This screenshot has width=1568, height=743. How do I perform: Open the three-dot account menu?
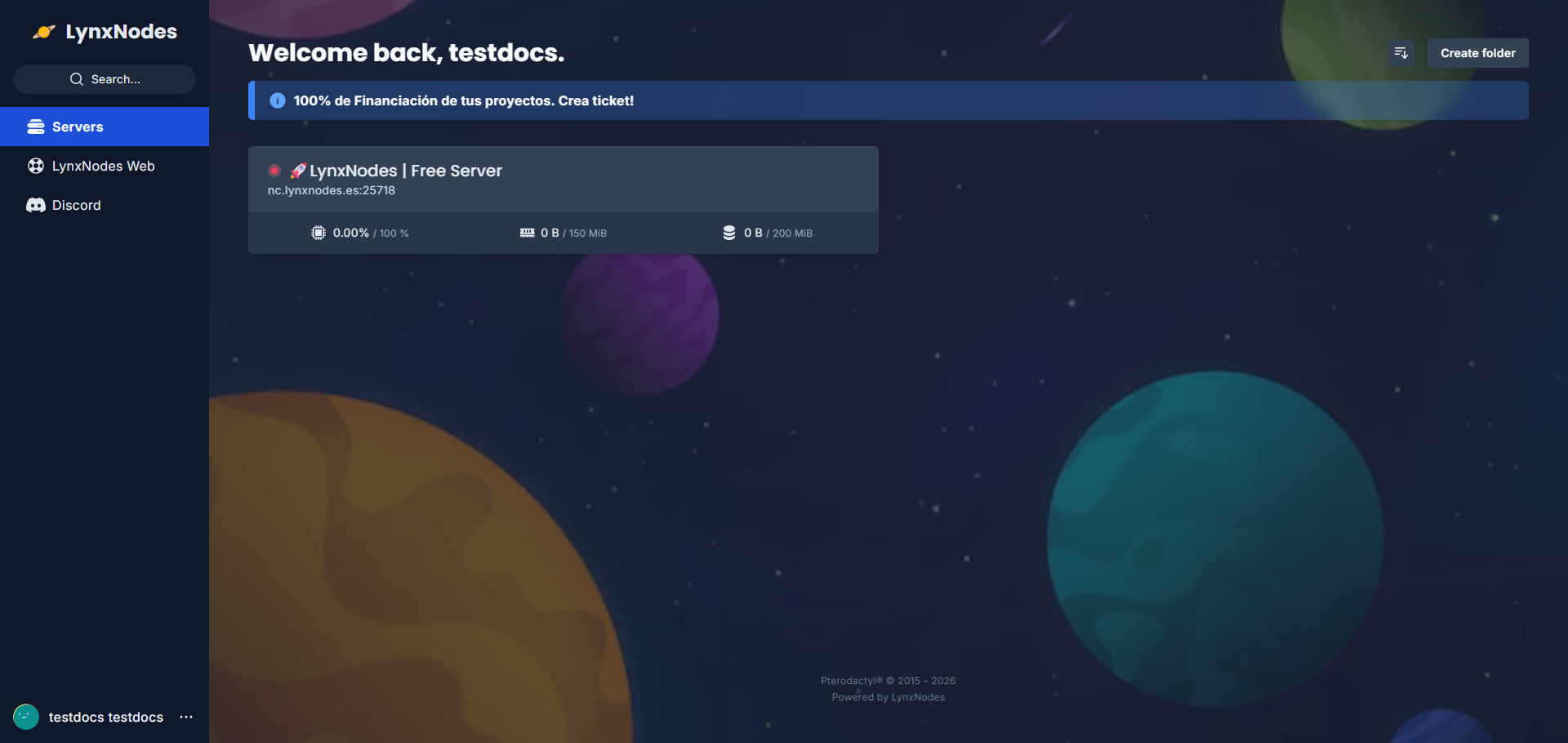pyautogui.click(x=186, y=717)
